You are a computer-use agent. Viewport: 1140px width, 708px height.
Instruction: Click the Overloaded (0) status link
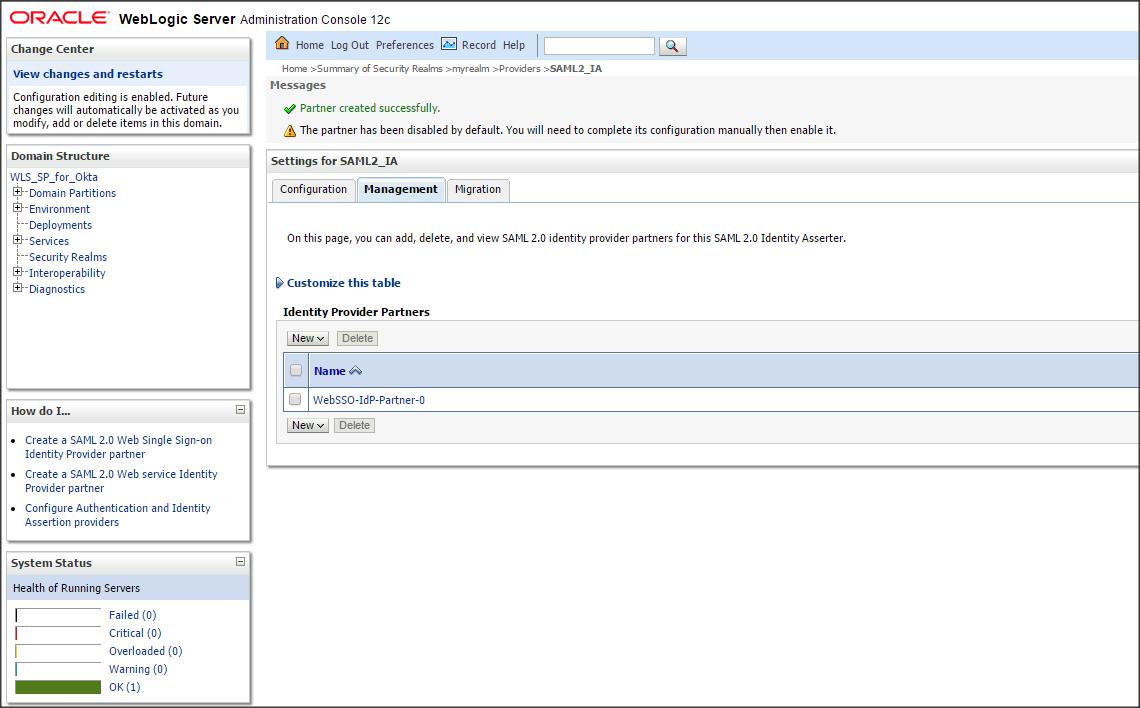point(145,651)
